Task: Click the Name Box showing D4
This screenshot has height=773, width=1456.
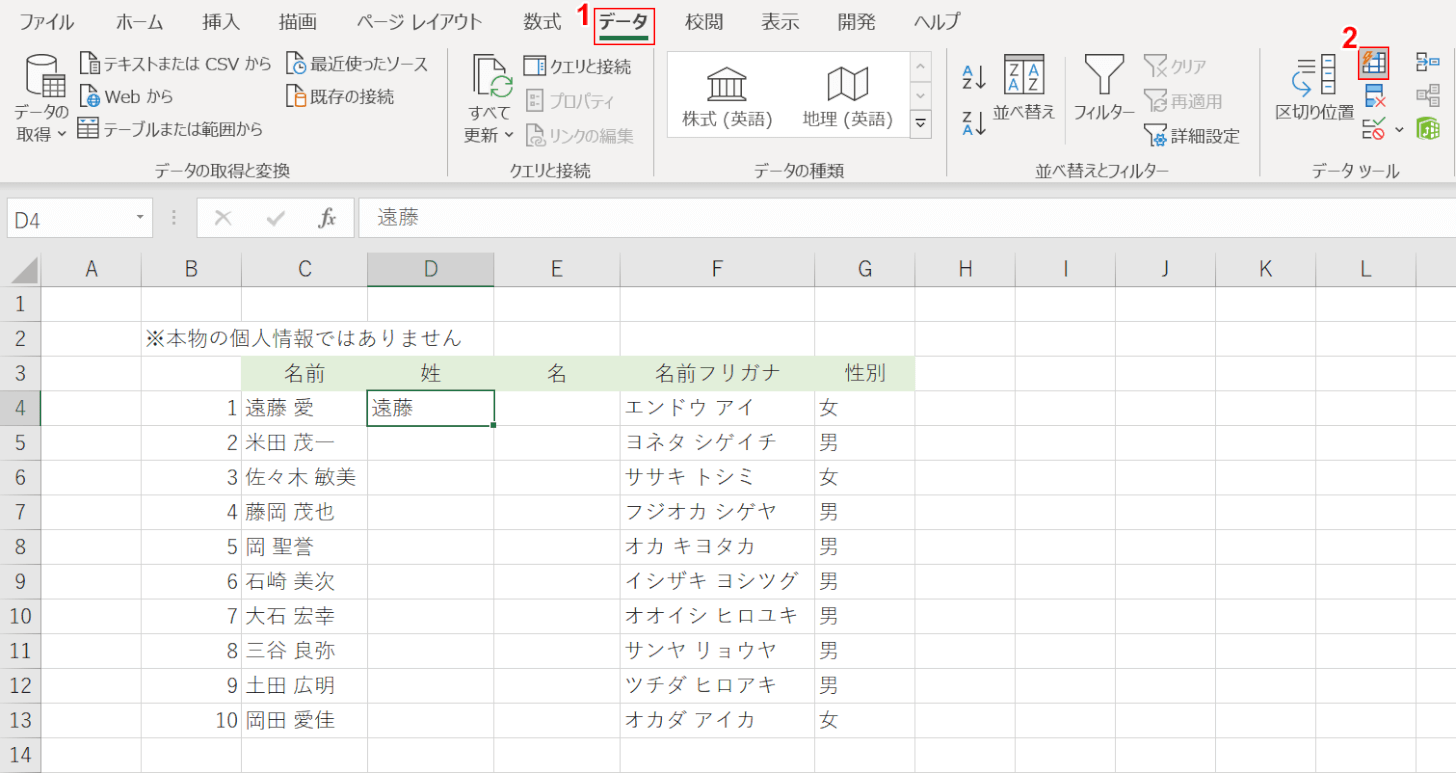Action: tap(68, 219)
